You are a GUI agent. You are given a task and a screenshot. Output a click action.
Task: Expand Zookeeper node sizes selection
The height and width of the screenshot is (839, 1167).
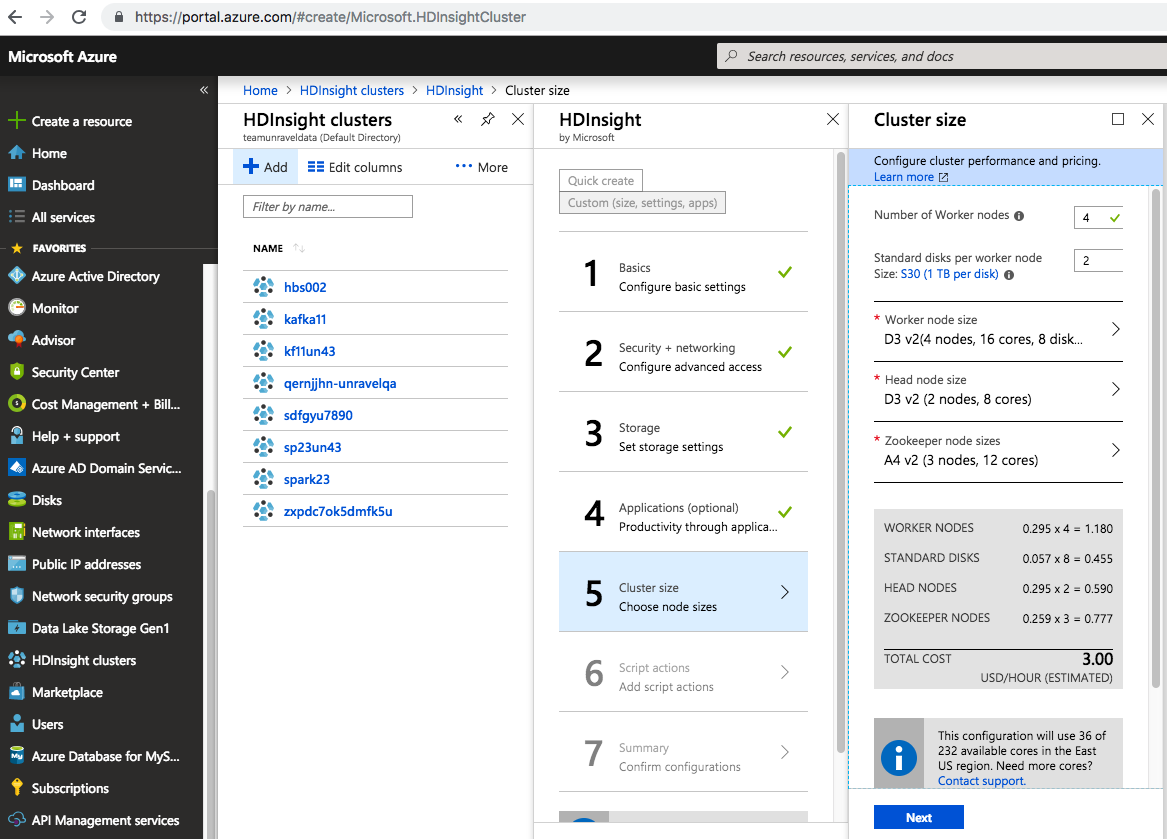(x=998, y=452)
